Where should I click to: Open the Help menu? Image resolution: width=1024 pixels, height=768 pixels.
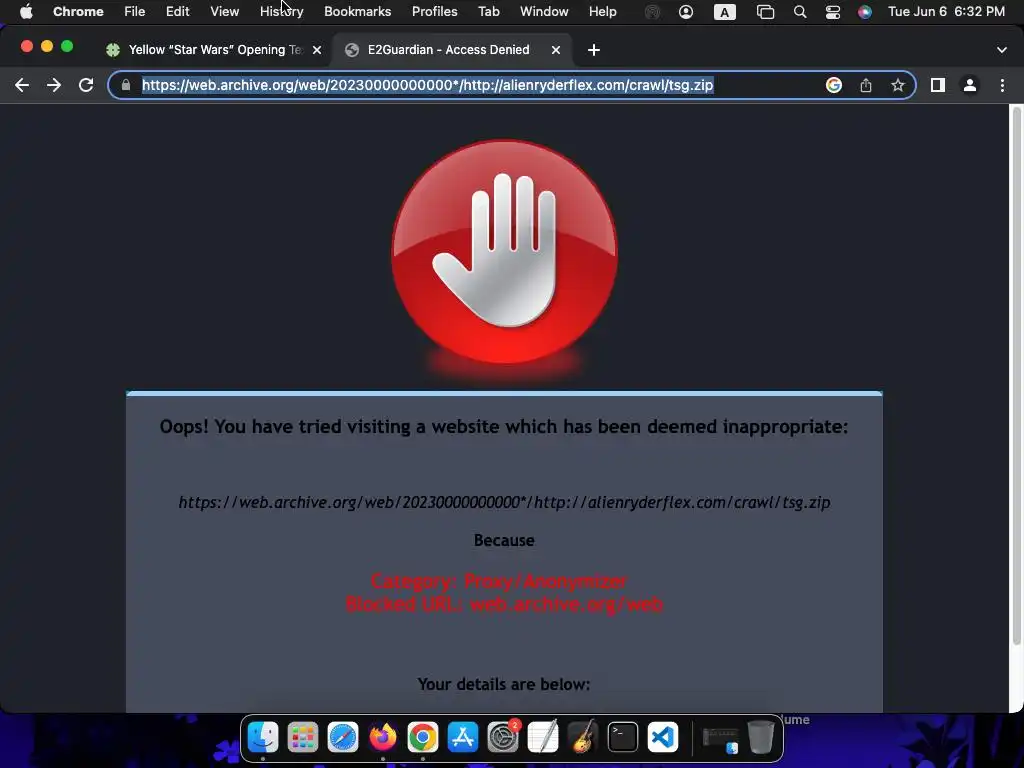pyautogui.click(x=602, y=11)
